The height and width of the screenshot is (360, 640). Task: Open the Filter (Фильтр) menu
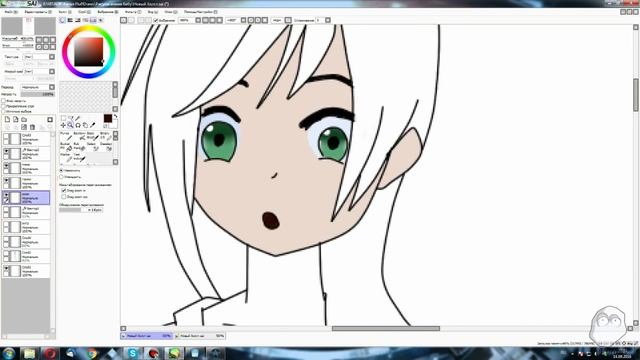click(x=133, y=12)
